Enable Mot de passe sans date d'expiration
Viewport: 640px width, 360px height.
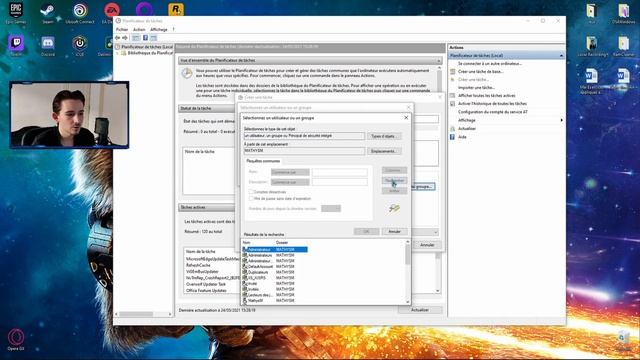(251, 198)
